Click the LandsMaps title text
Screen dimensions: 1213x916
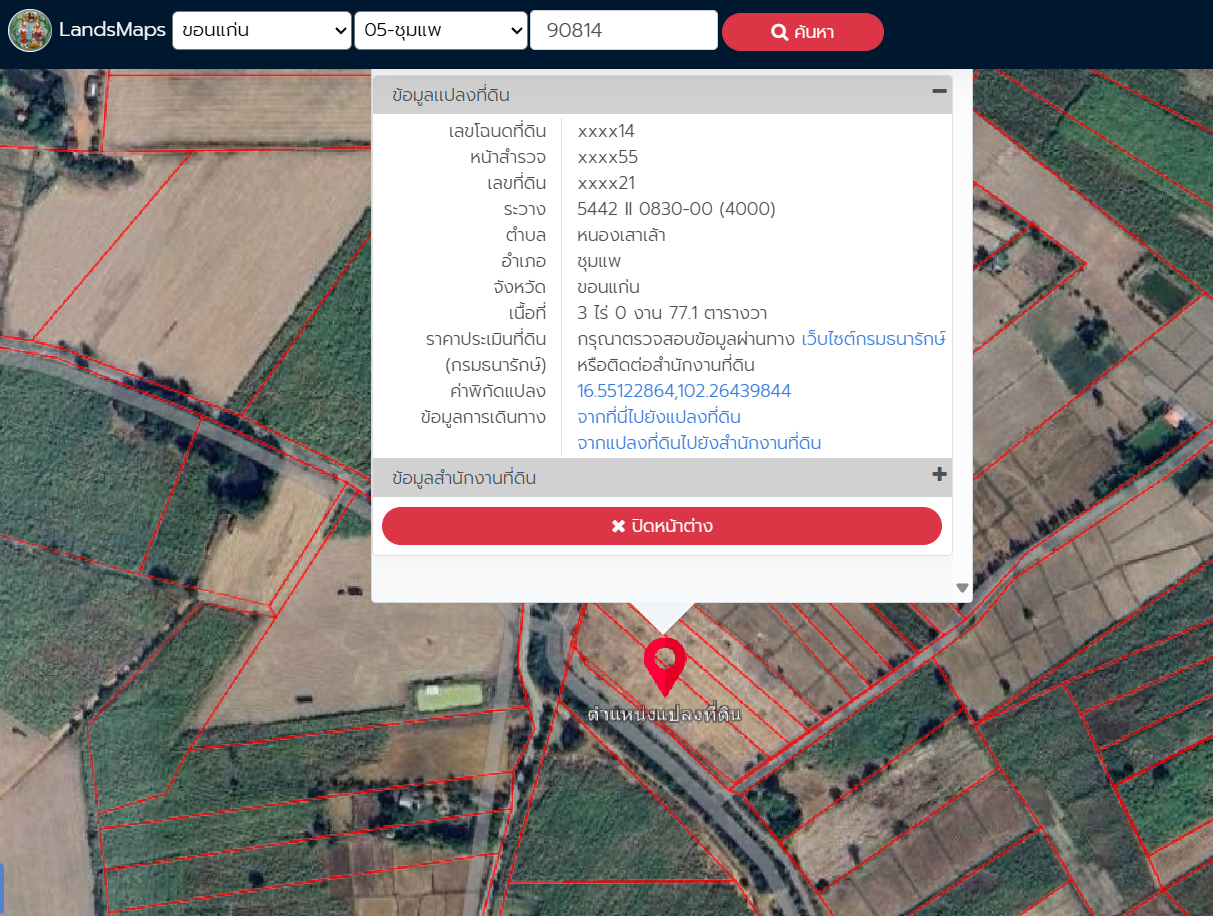[x=112, y=30]
